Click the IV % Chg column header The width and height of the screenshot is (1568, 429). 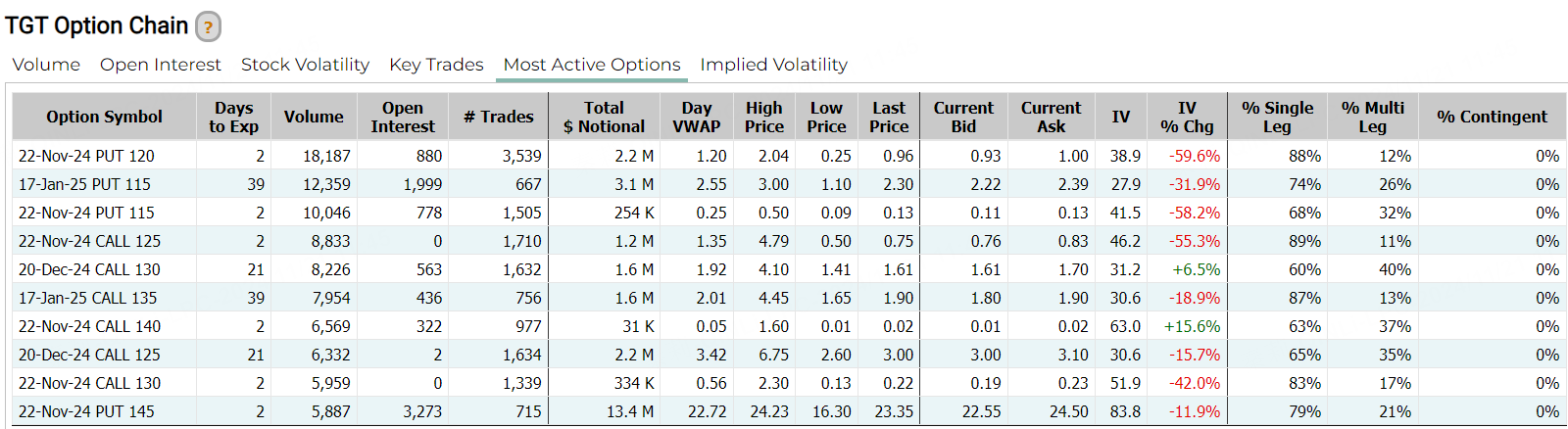(1187, 117)
